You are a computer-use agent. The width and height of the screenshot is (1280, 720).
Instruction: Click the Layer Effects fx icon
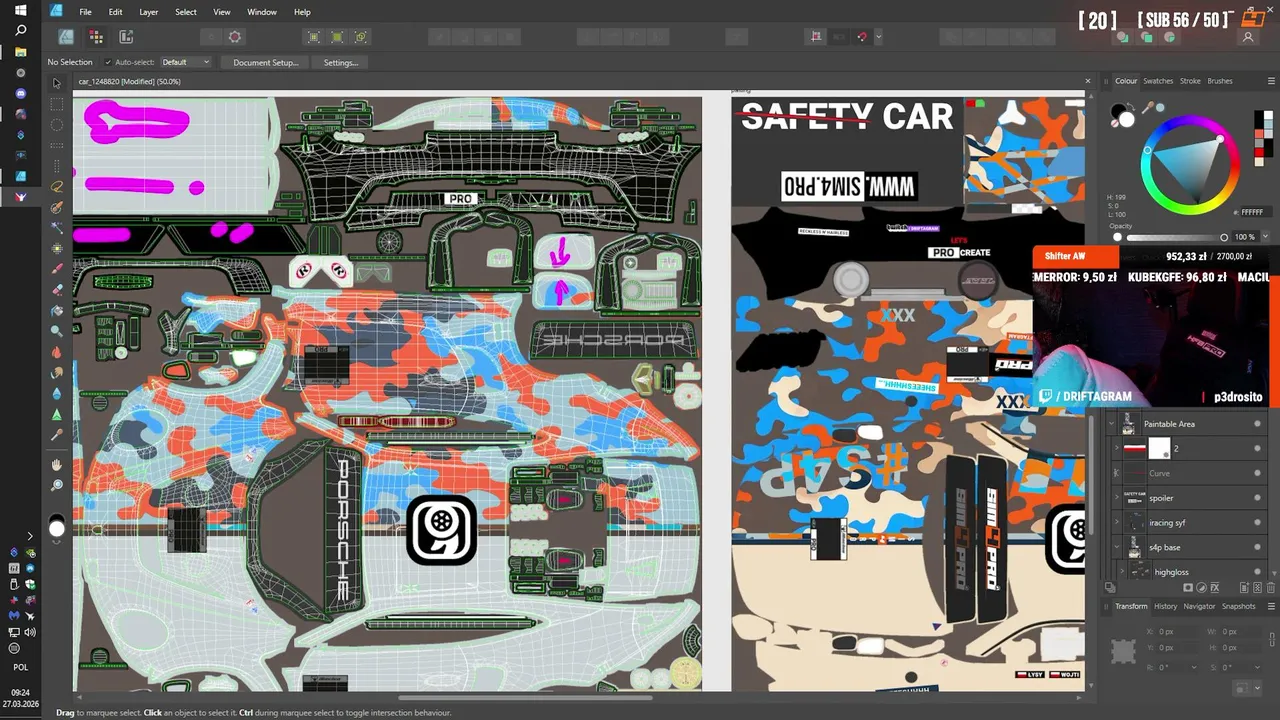tap(1215, 588)
